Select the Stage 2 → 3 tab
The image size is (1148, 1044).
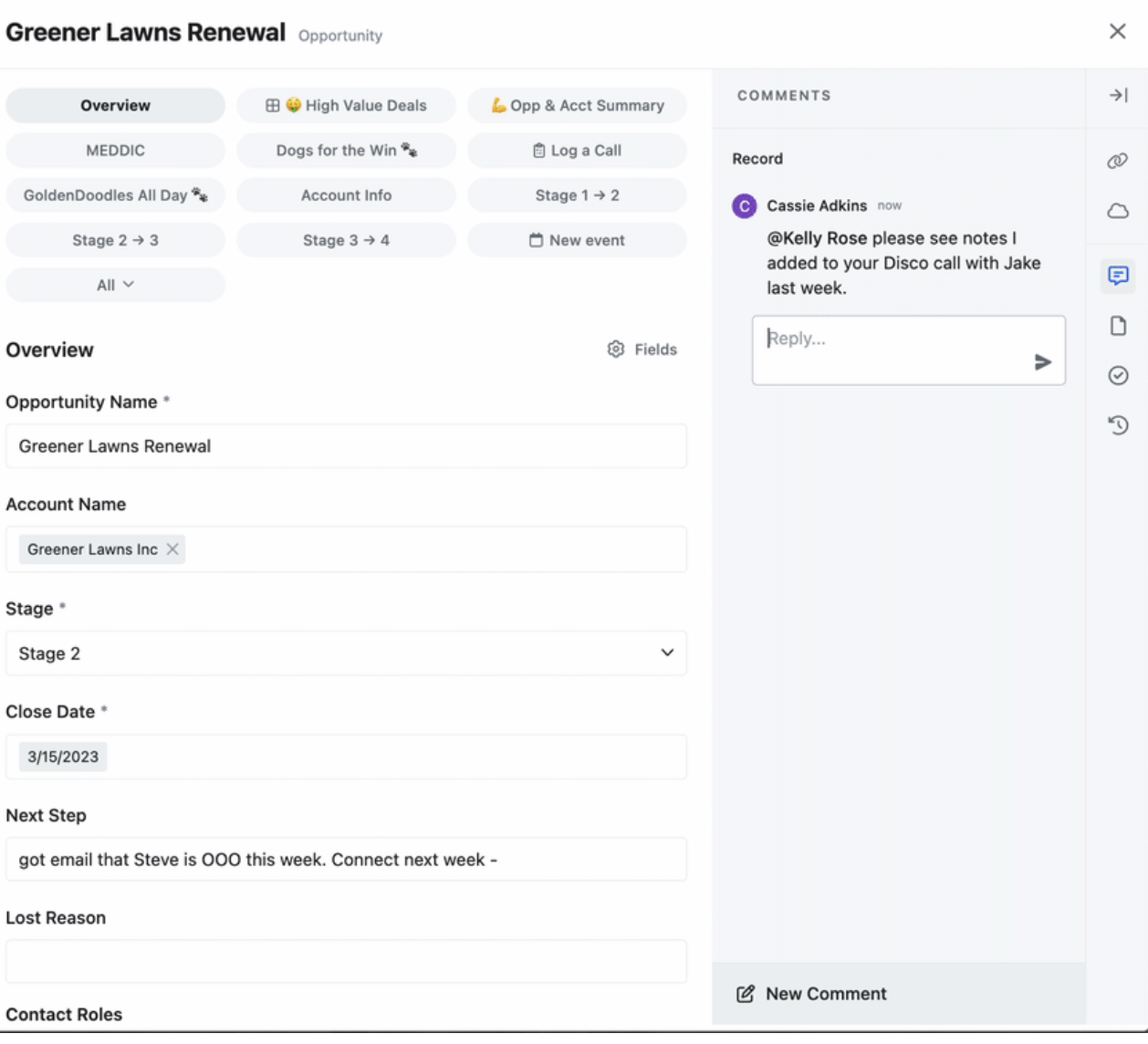115,240
